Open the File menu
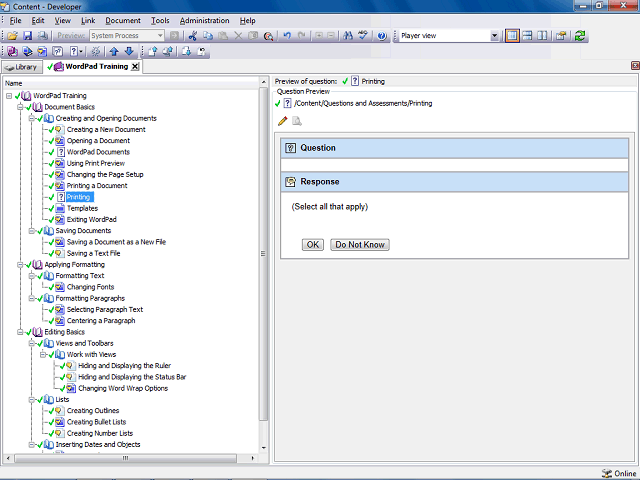 click(x=15, y=20)
